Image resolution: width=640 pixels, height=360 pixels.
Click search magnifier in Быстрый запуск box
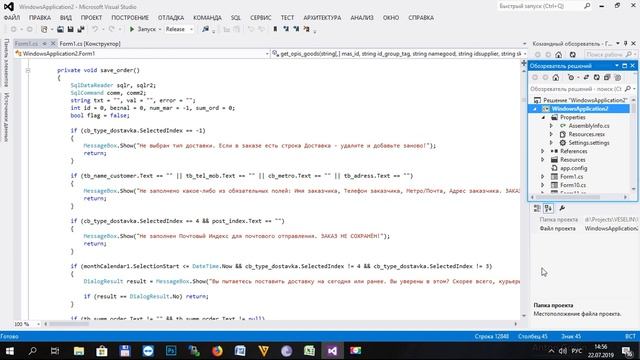click(x=587, y=6)
